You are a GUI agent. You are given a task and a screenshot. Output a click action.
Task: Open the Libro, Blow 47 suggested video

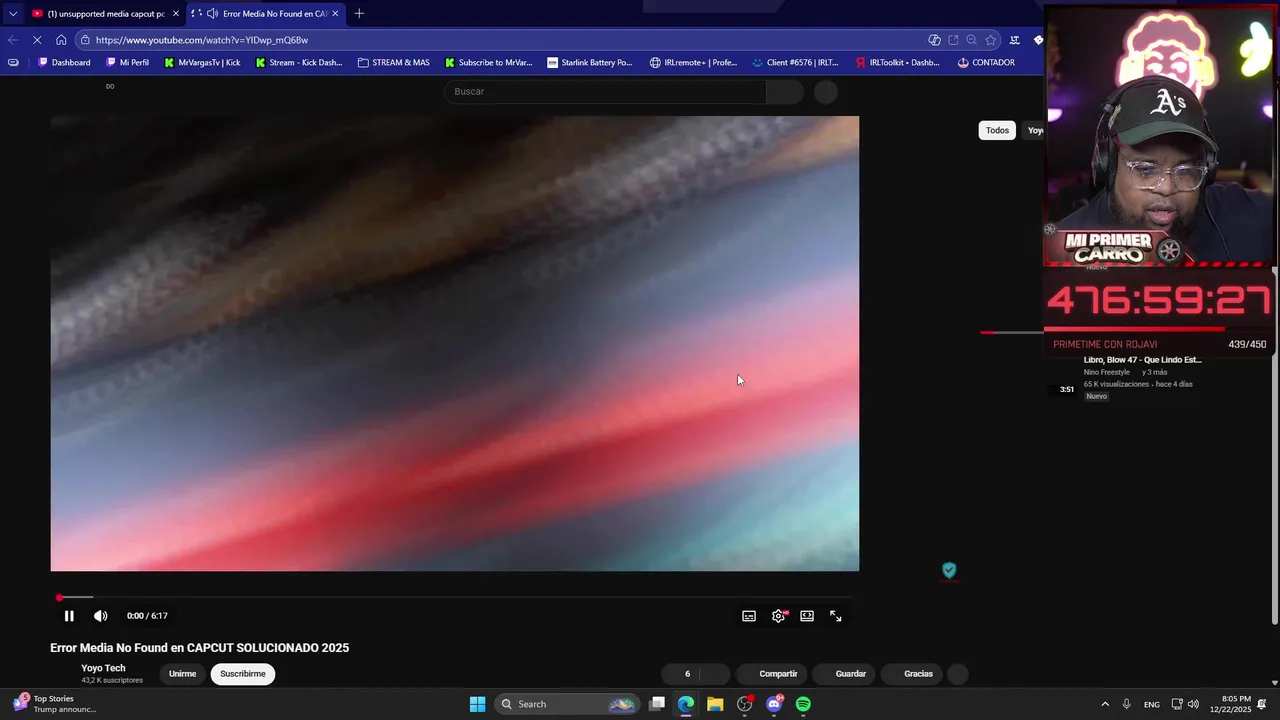(x=1142, y=360)
